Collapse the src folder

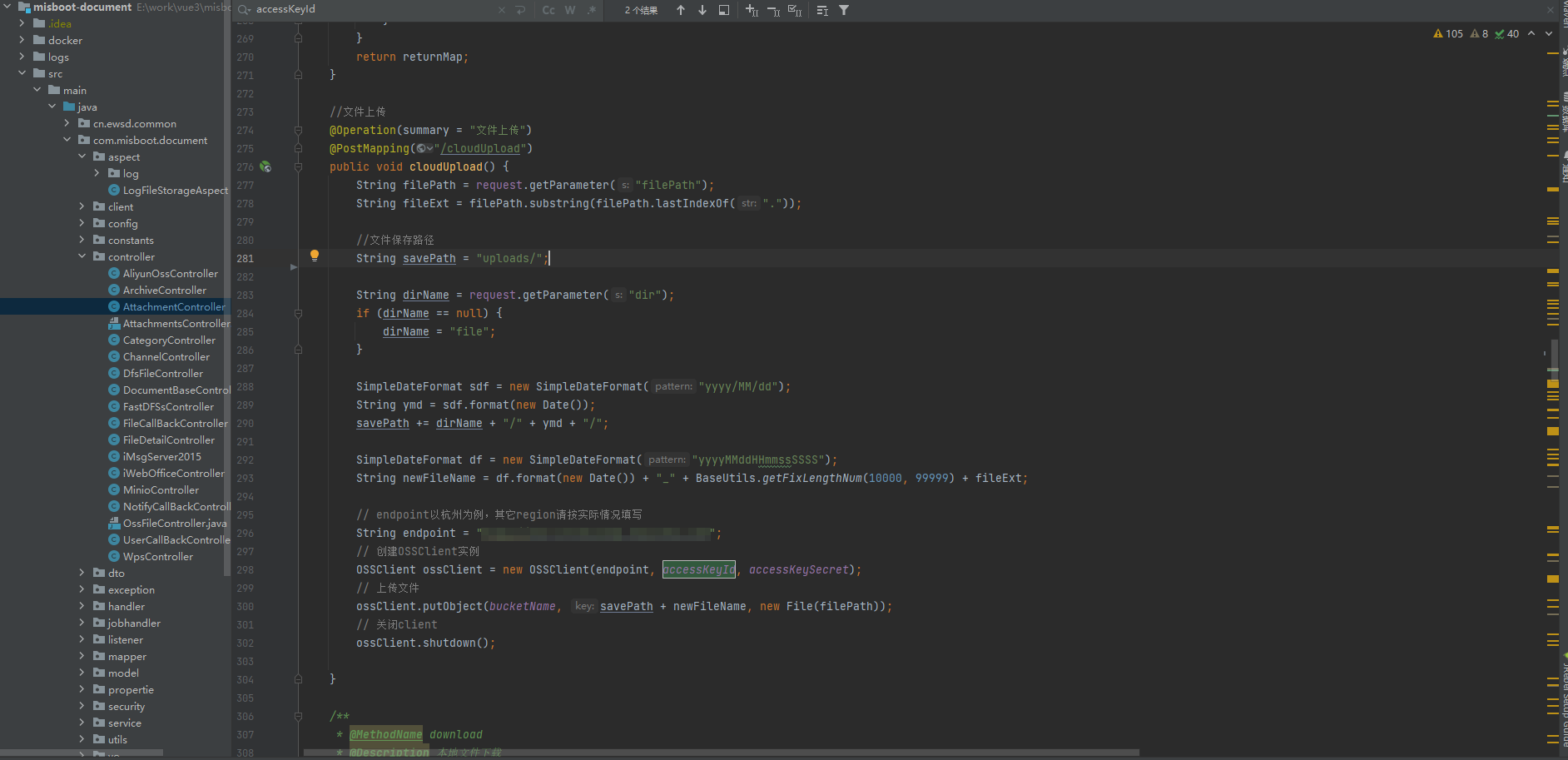tap(22, 73)
